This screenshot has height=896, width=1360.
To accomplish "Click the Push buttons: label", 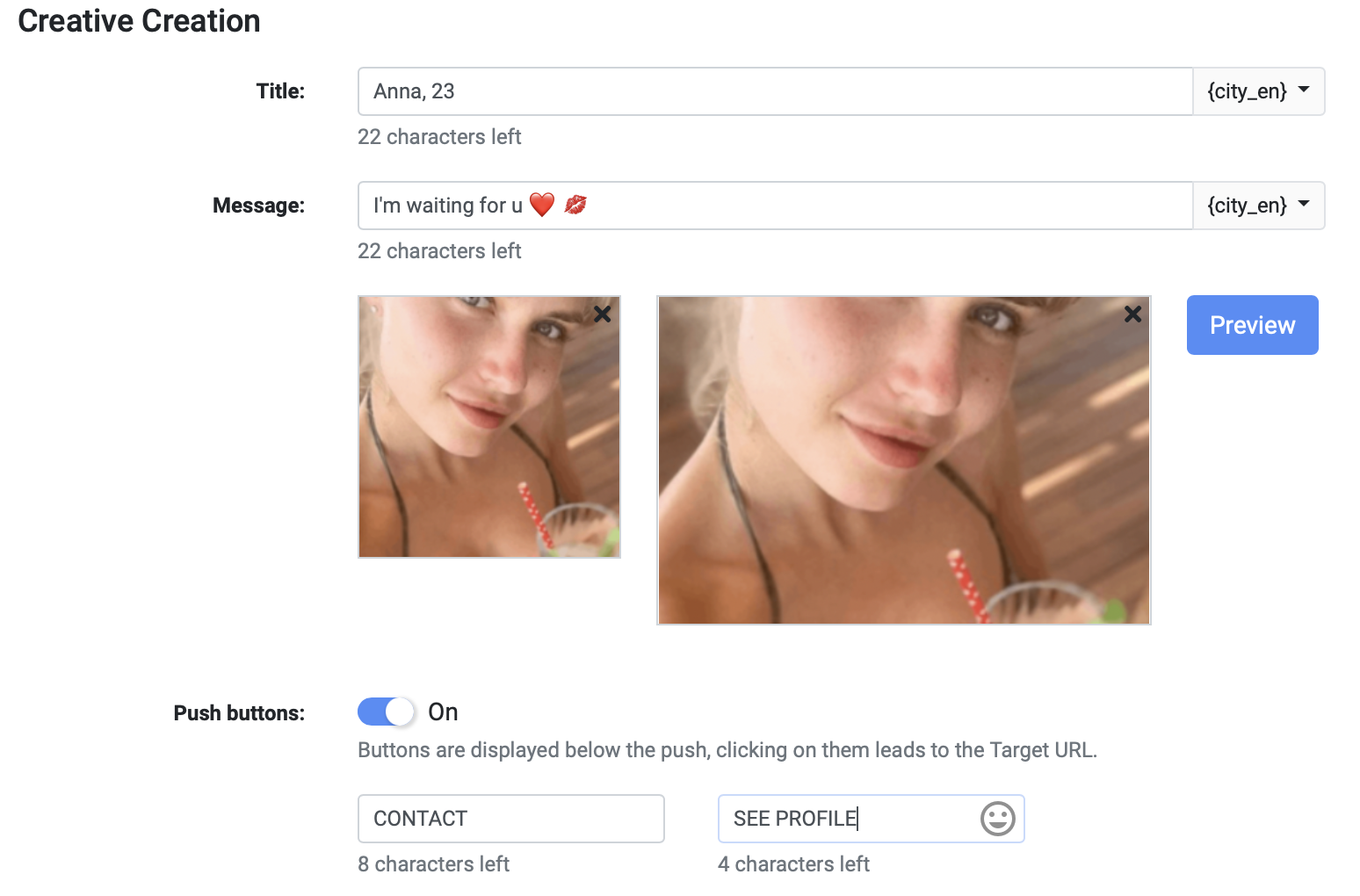I will coord(239,712).
